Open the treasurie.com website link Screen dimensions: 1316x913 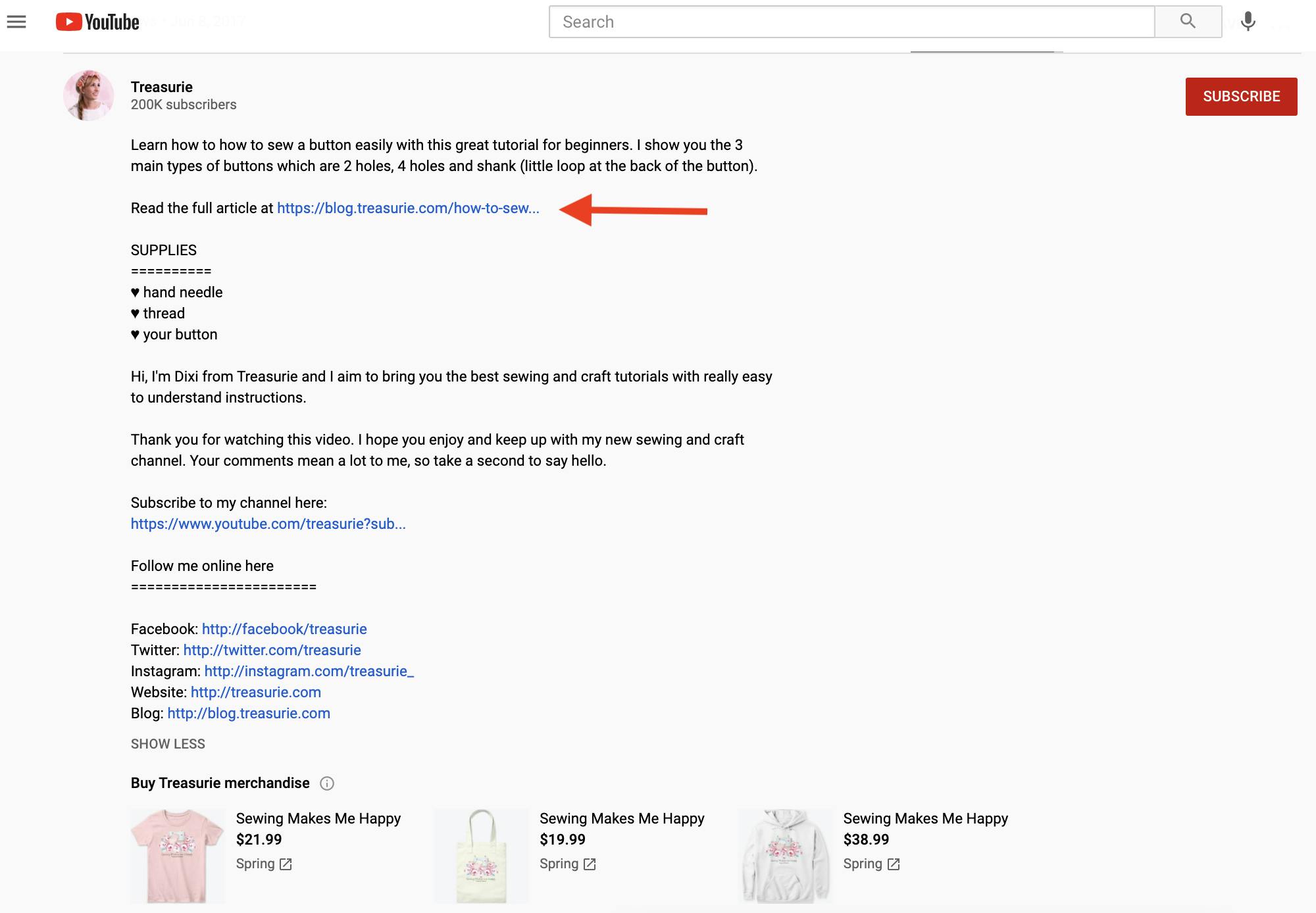[x=256, y=692]
